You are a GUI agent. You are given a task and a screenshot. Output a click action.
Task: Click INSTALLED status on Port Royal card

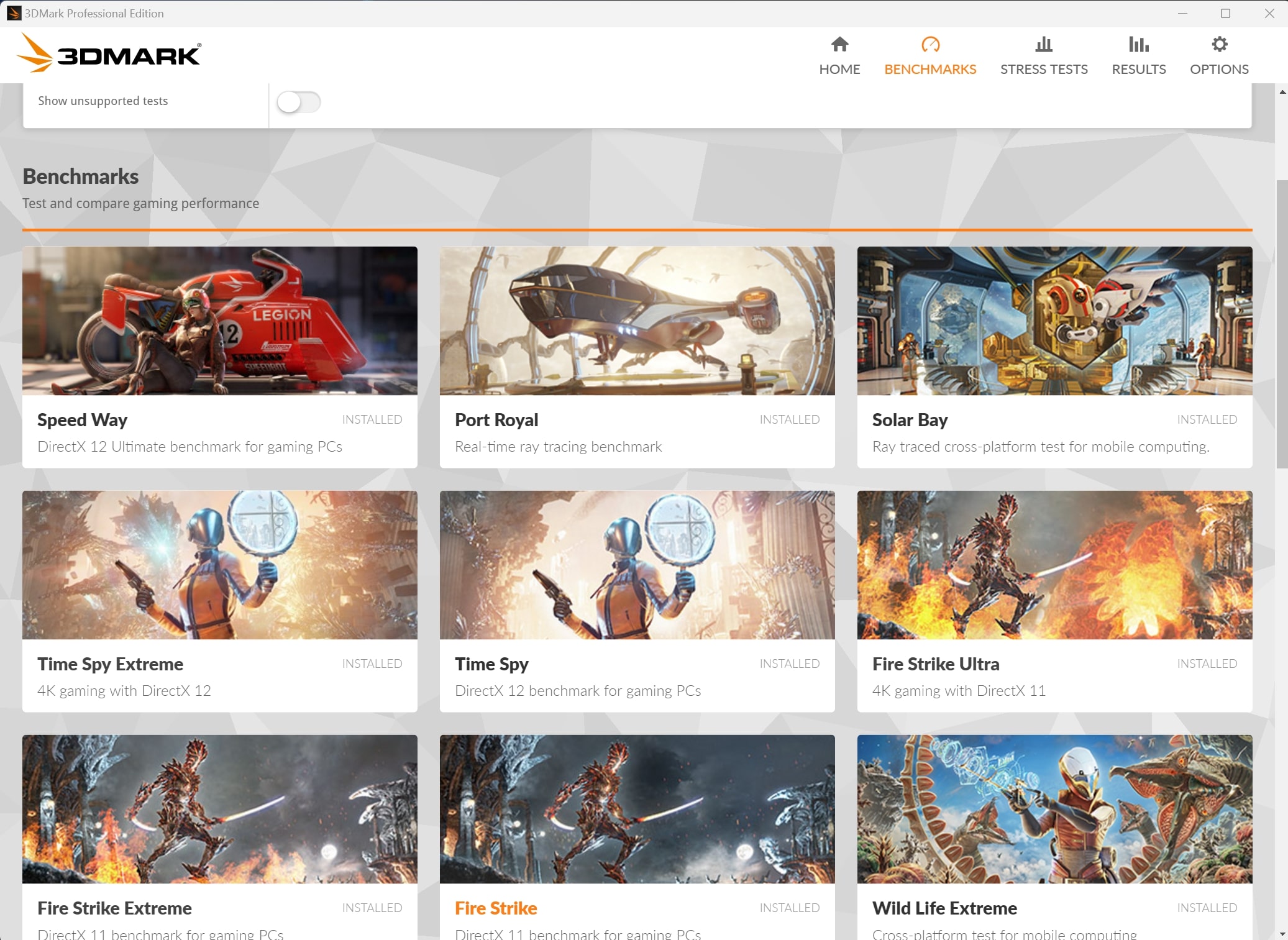(790, 419)
